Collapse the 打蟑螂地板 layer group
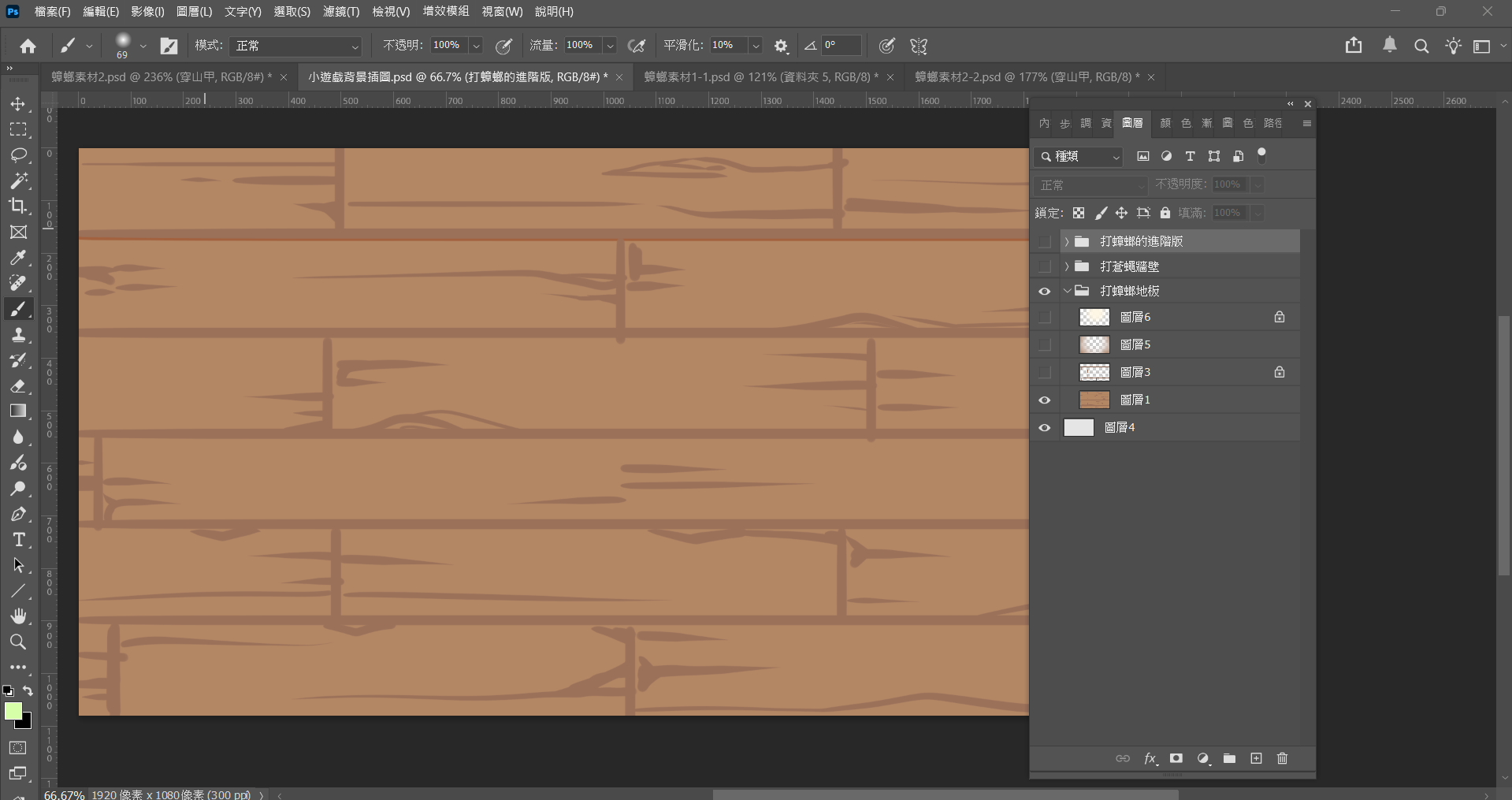This screenshot has height=800, width=1512. 1067,291
